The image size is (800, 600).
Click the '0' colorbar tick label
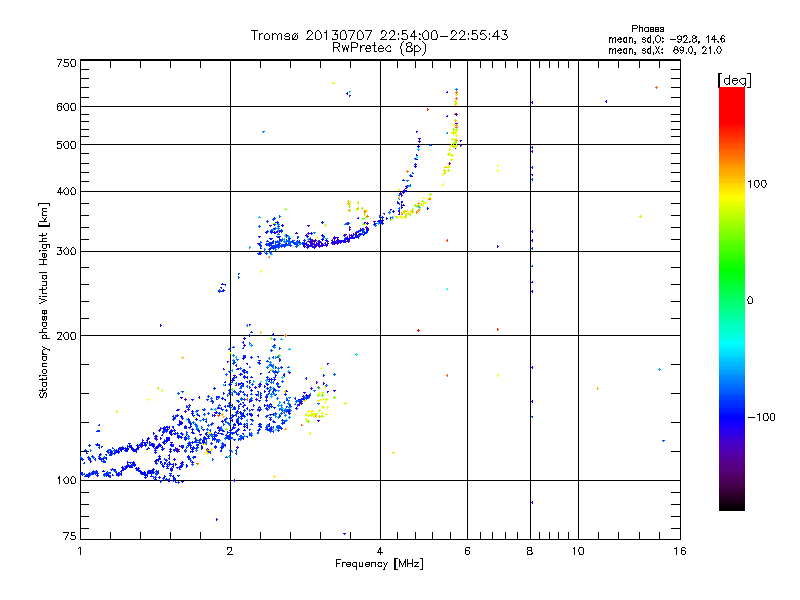pos(750,301)
